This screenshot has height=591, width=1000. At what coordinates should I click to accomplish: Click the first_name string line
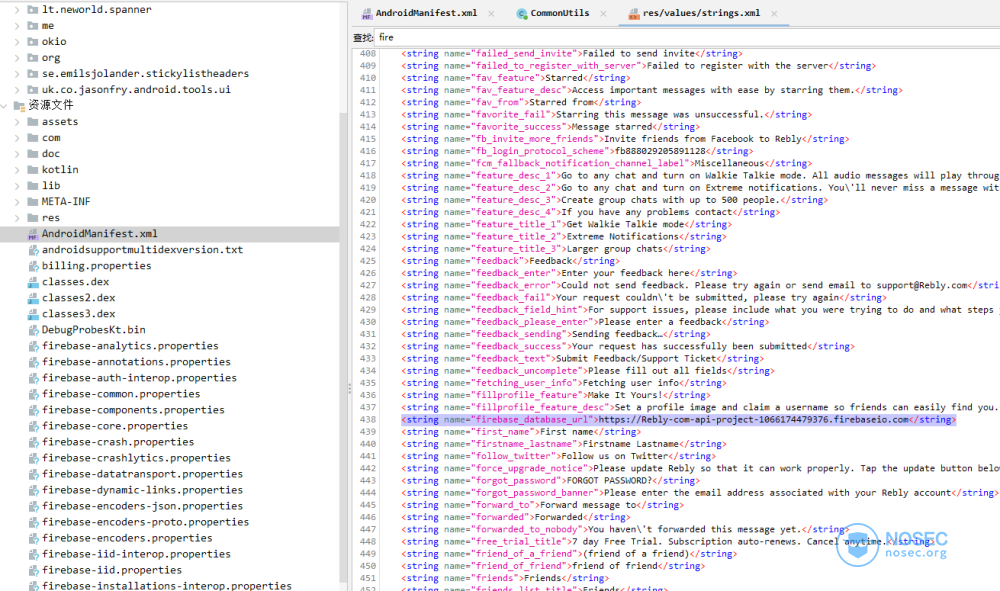pyautogui.click(x=519, y=432)
